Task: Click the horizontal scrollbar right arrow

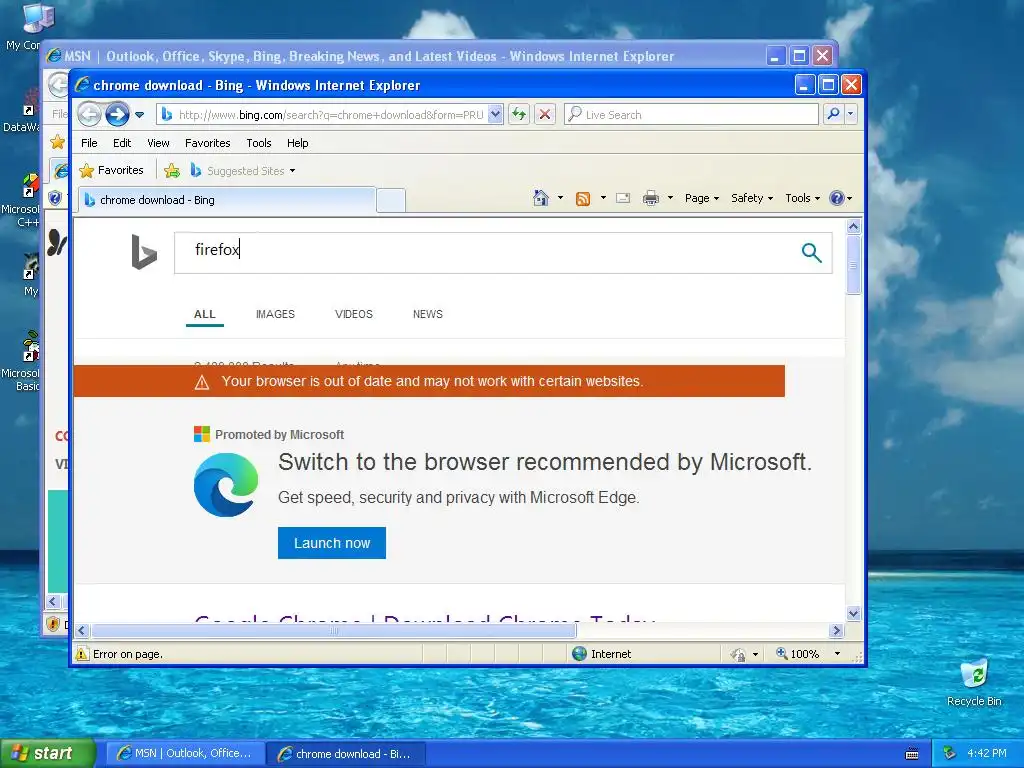Action: pos(837,631)
